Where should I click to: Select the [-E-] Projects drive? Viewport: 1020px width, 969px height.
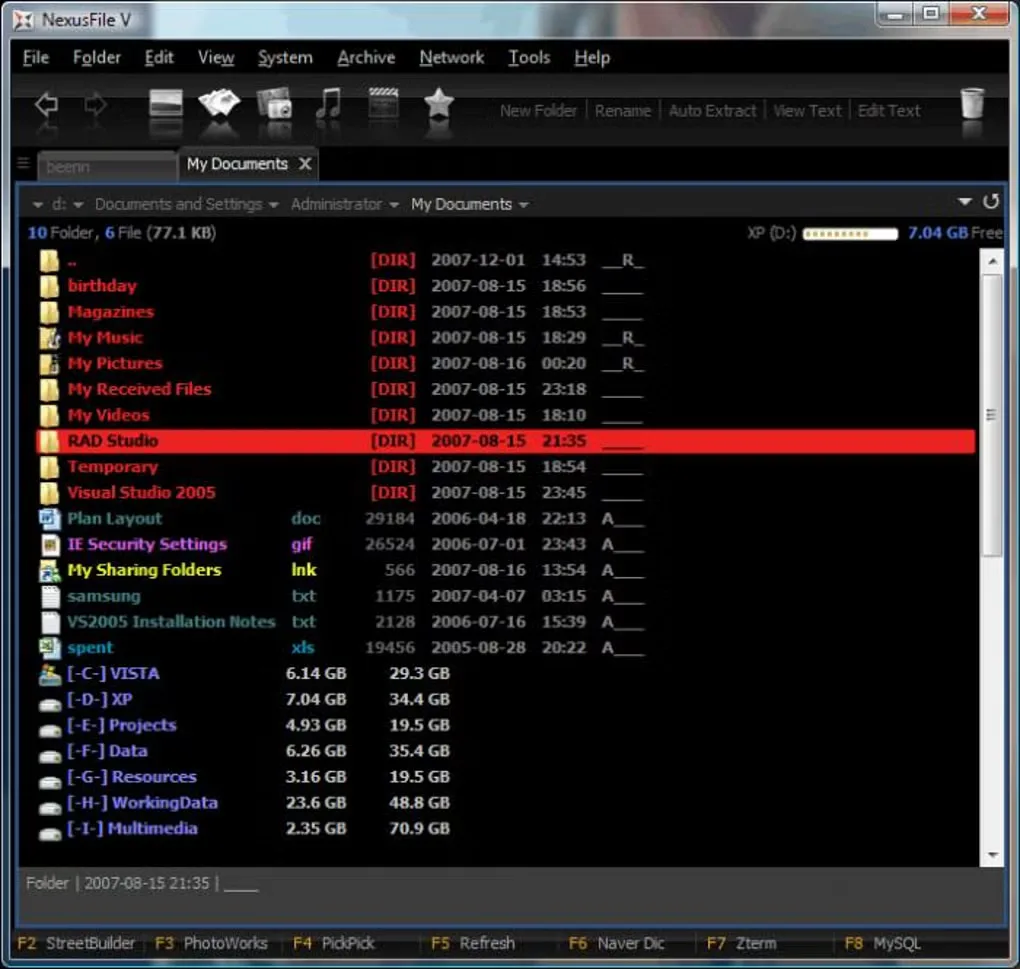tap(121, 726)
